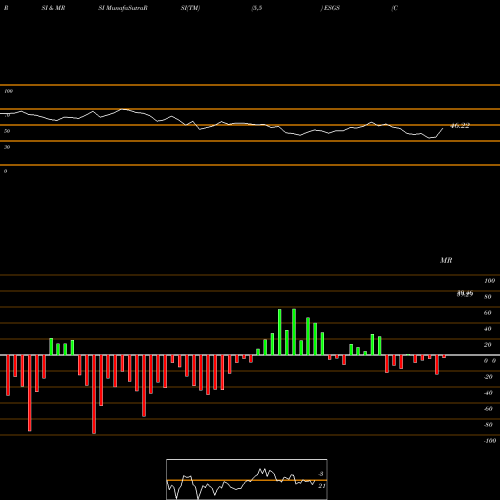The height and width of the screenshot is (500, 500).
Task: Click the MR axis label -60
Action: (x=488, y=409)
